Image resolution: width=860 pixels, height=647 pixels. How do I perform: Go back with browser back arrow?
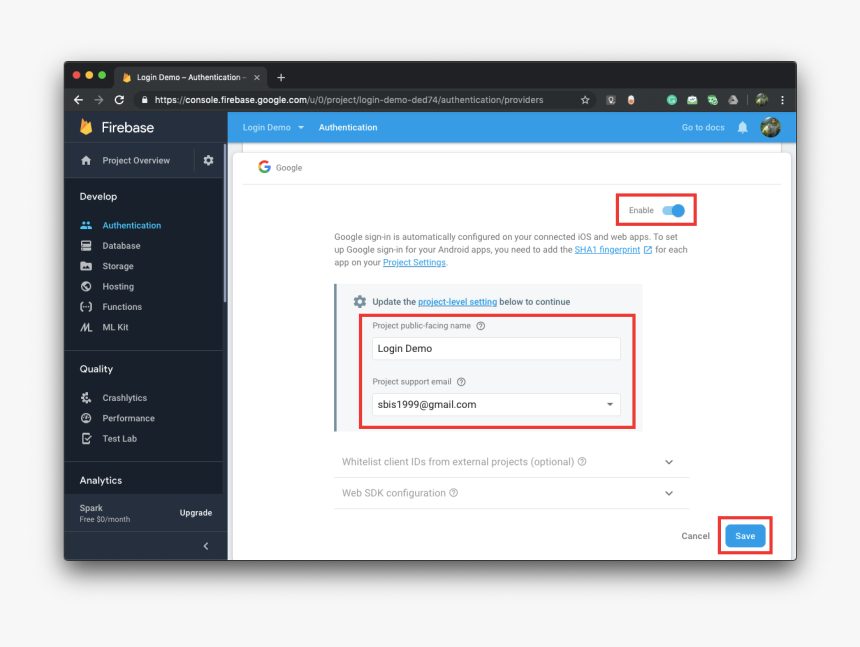pyautogui.click(x=78, y=100)
